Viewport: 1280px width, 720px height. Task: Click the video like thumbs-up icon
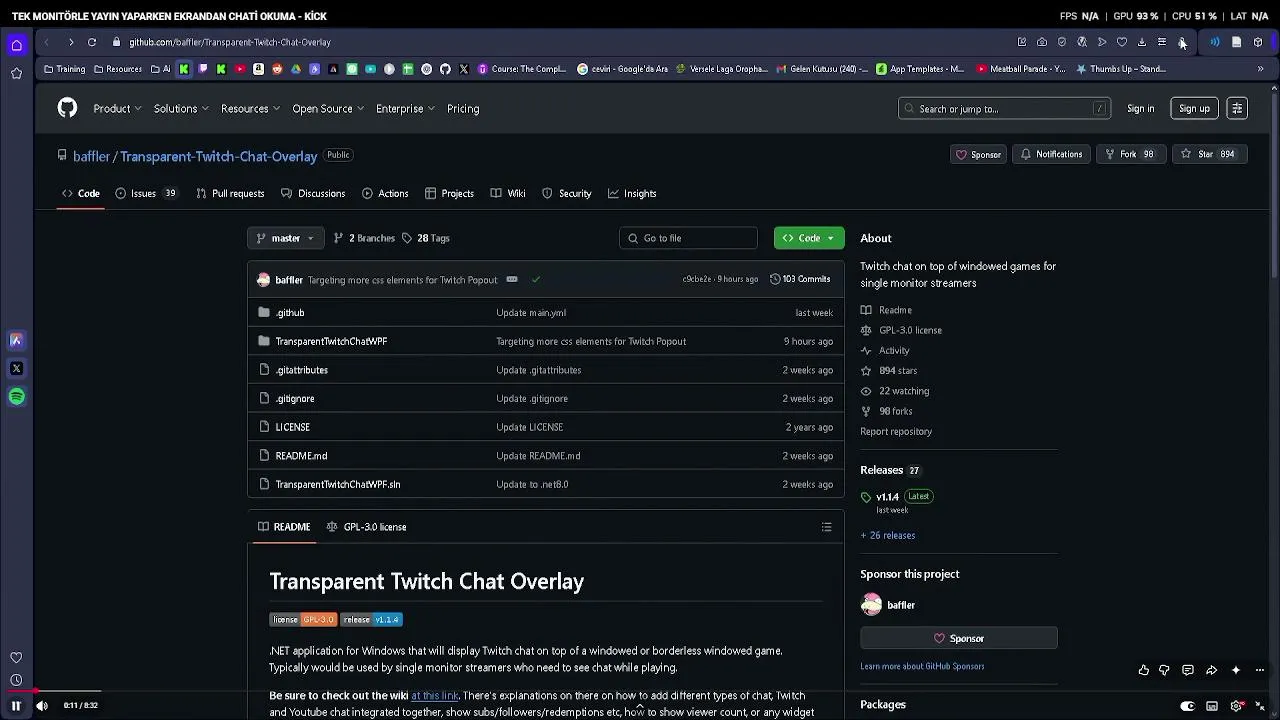click(x=1144, y=670)
